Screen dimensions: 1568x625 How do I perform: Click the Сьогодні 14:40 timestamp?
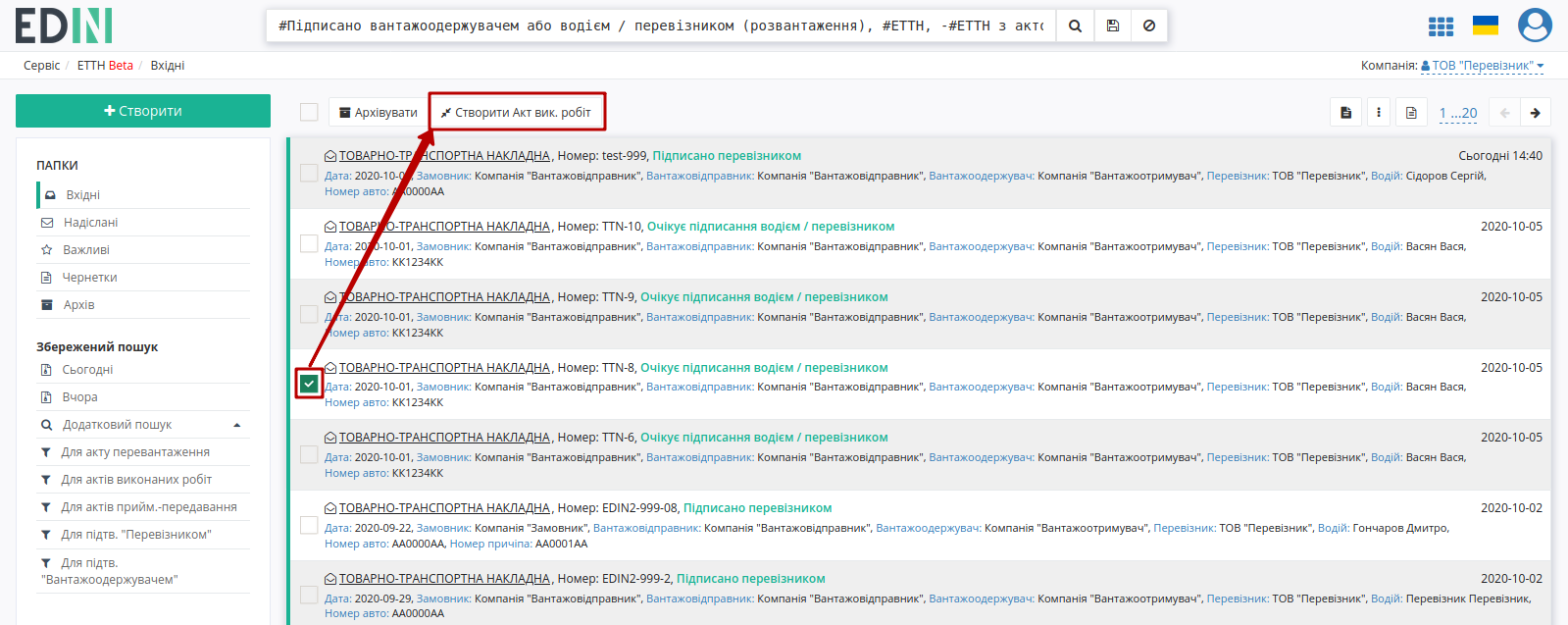[x=1500, y=156]
